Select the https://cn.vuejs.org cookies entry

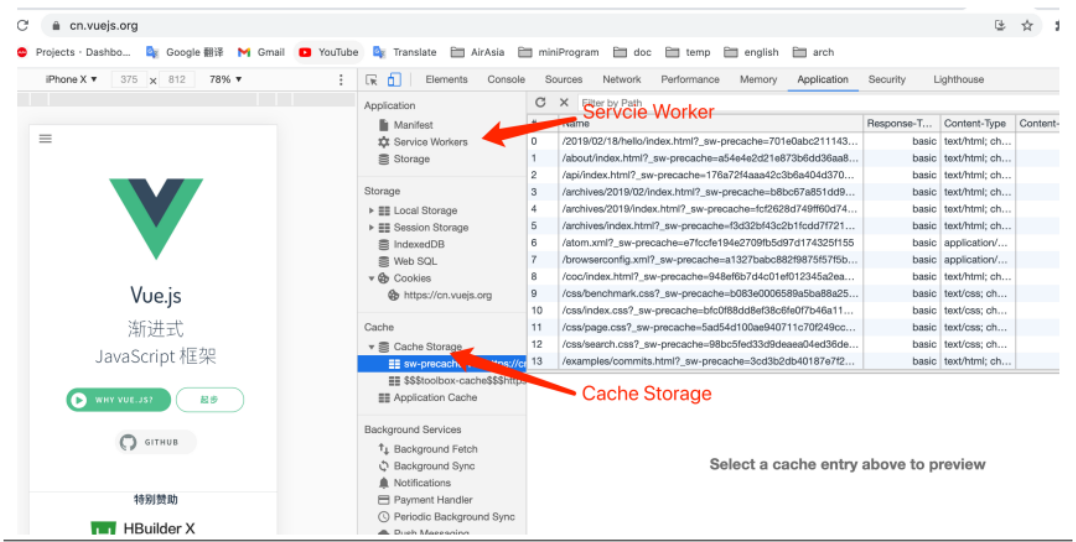[447, 296]
